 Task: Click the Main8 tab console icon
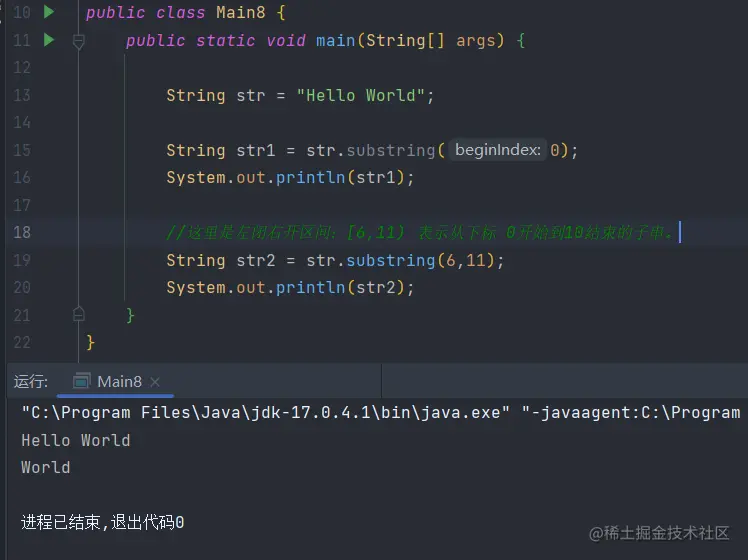click(x=81, y=381)
